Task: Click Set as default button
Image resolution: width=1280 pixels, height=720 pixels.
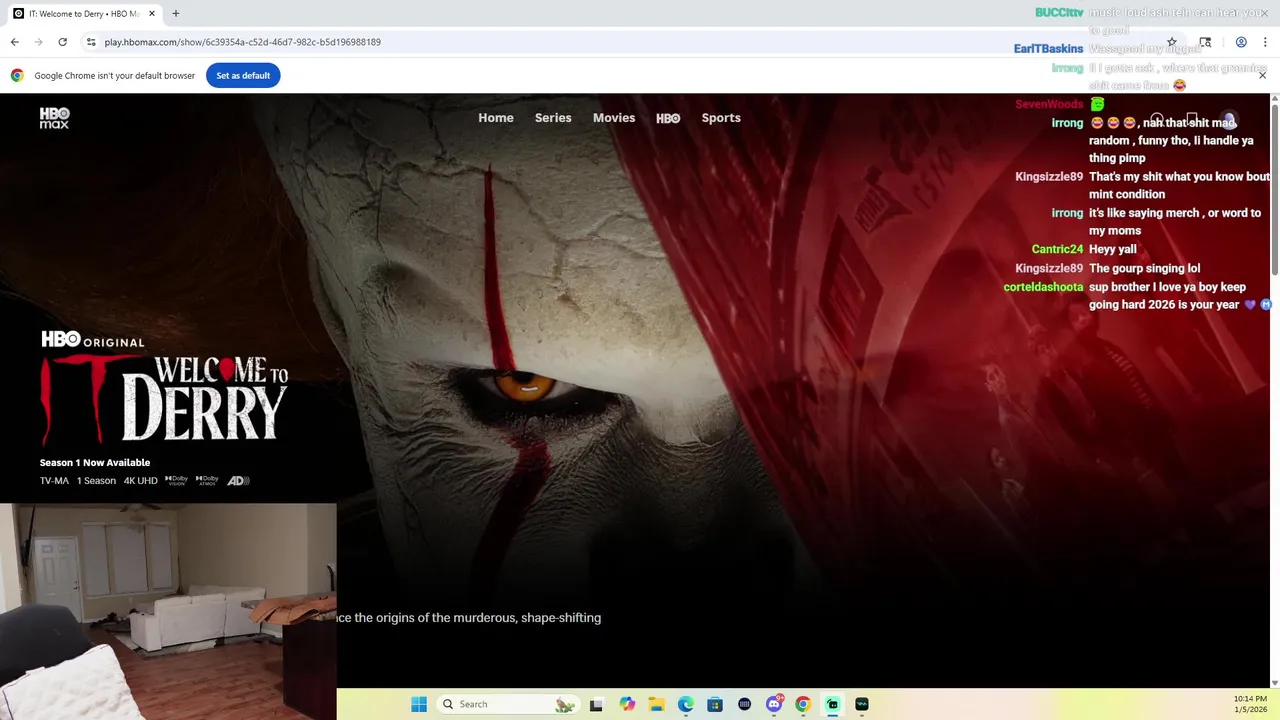Action: pos(243,76)
